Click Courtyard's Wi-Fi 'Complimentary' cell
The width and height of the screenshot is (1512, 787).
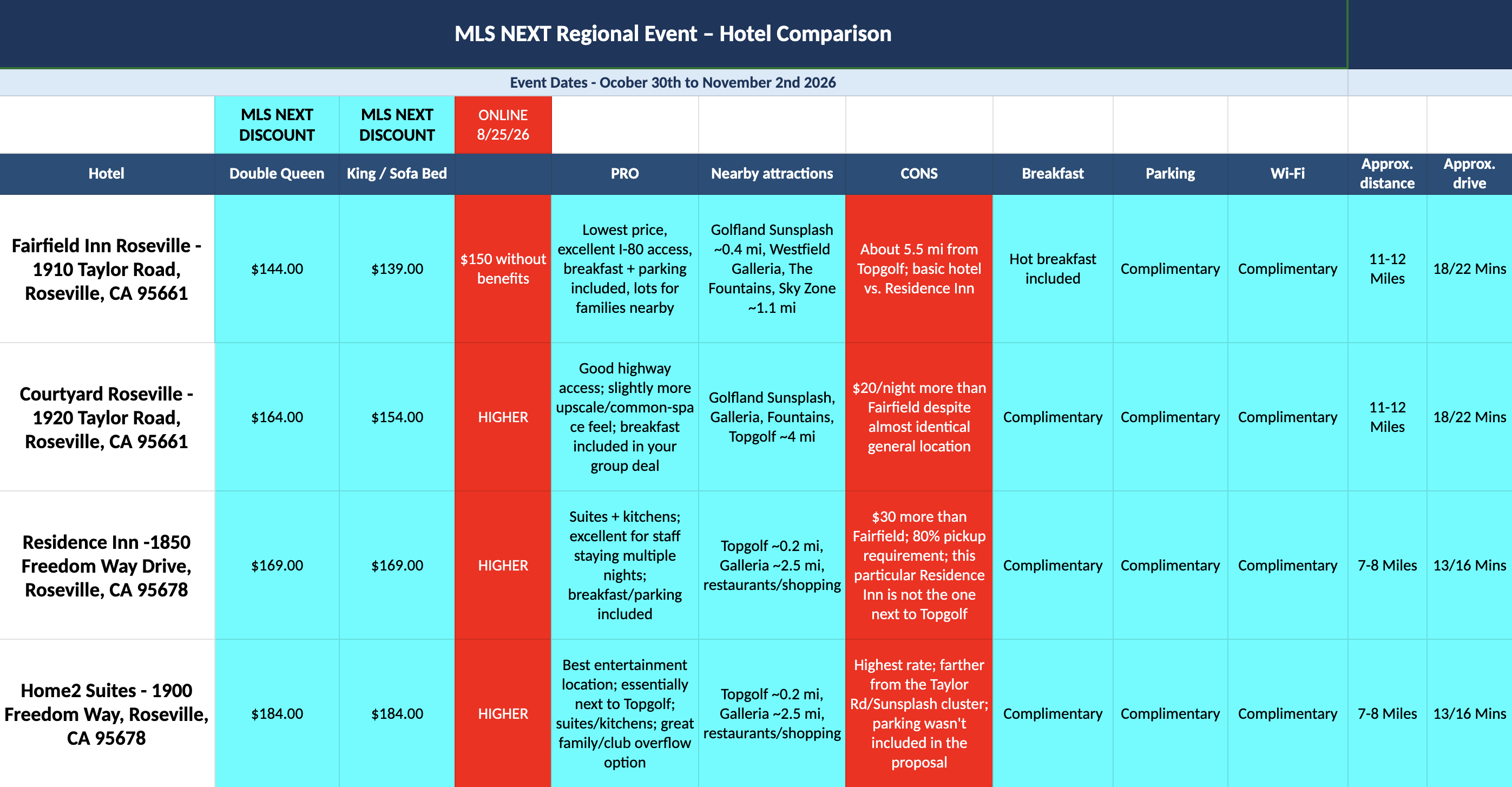(x=1288, y=417)
